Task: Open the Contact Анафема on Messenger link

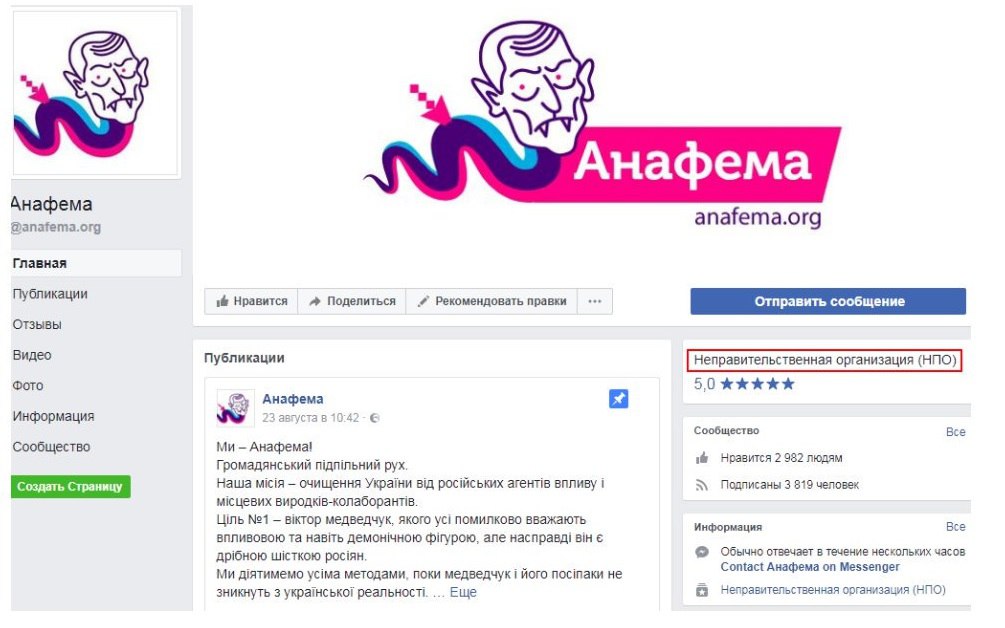Action: point(810,567)
